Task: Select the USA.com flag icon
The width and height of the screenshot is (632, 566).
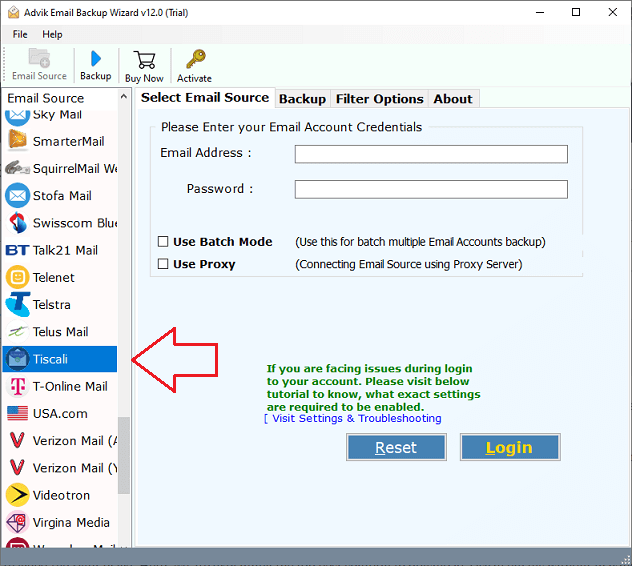Action: (17, 413)
